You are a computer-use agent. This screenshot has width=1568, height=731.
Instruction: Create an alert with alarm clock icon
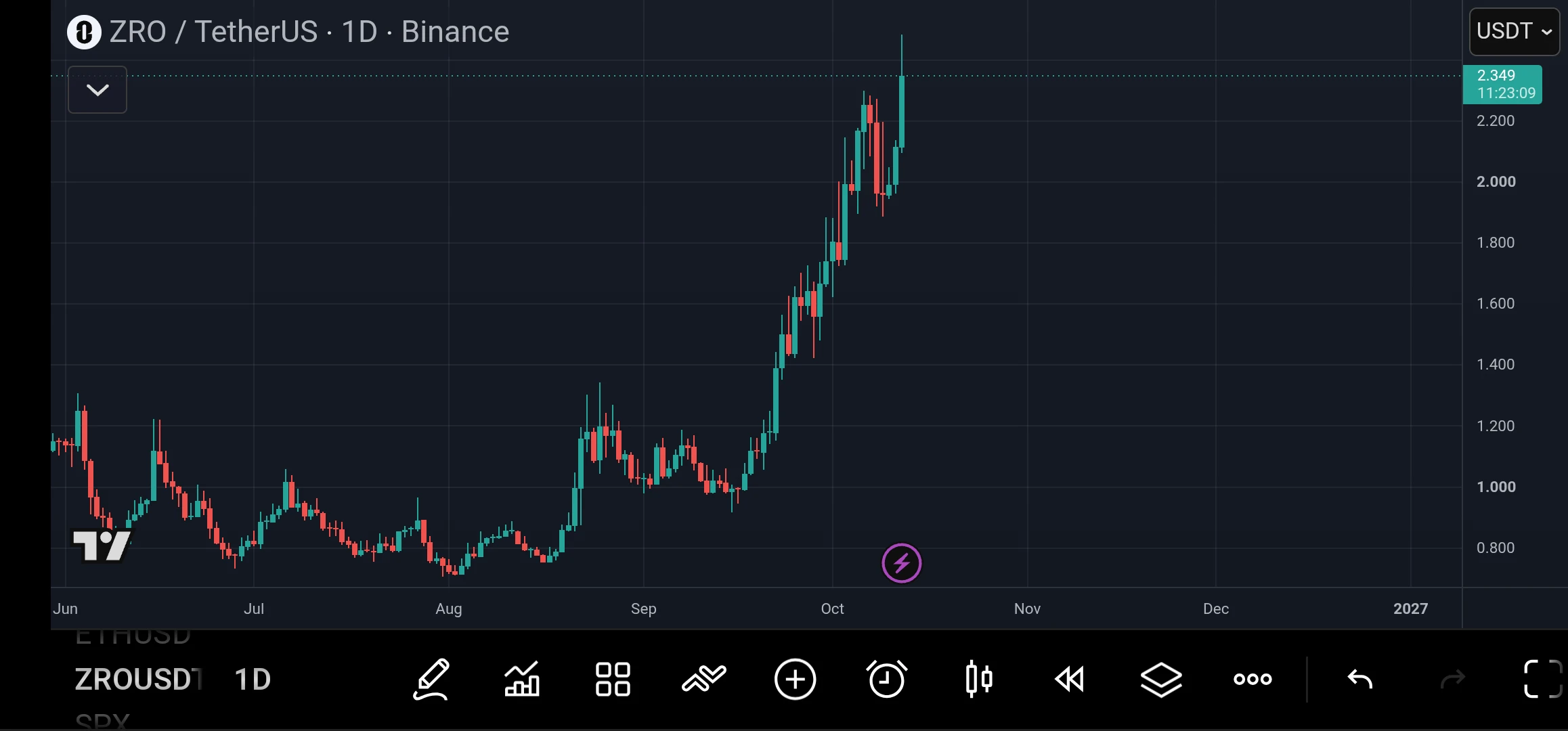[x=886, y=679]
